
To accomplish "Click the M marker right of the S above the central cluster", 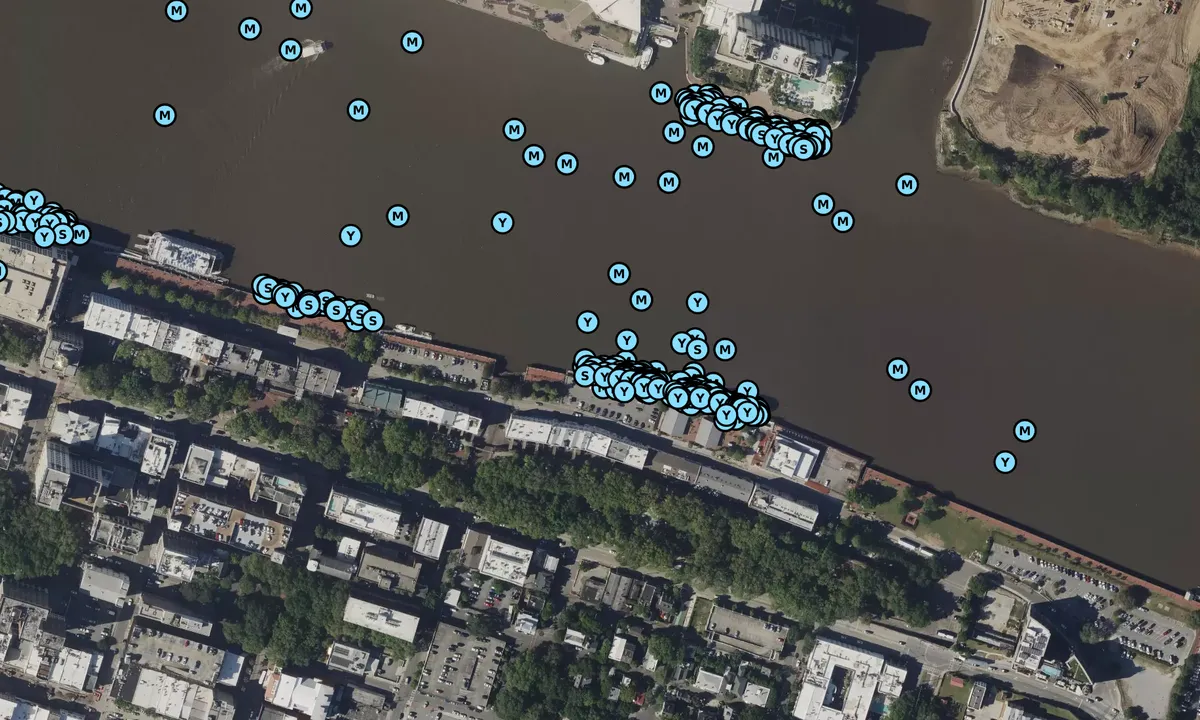I will [725, 349].
